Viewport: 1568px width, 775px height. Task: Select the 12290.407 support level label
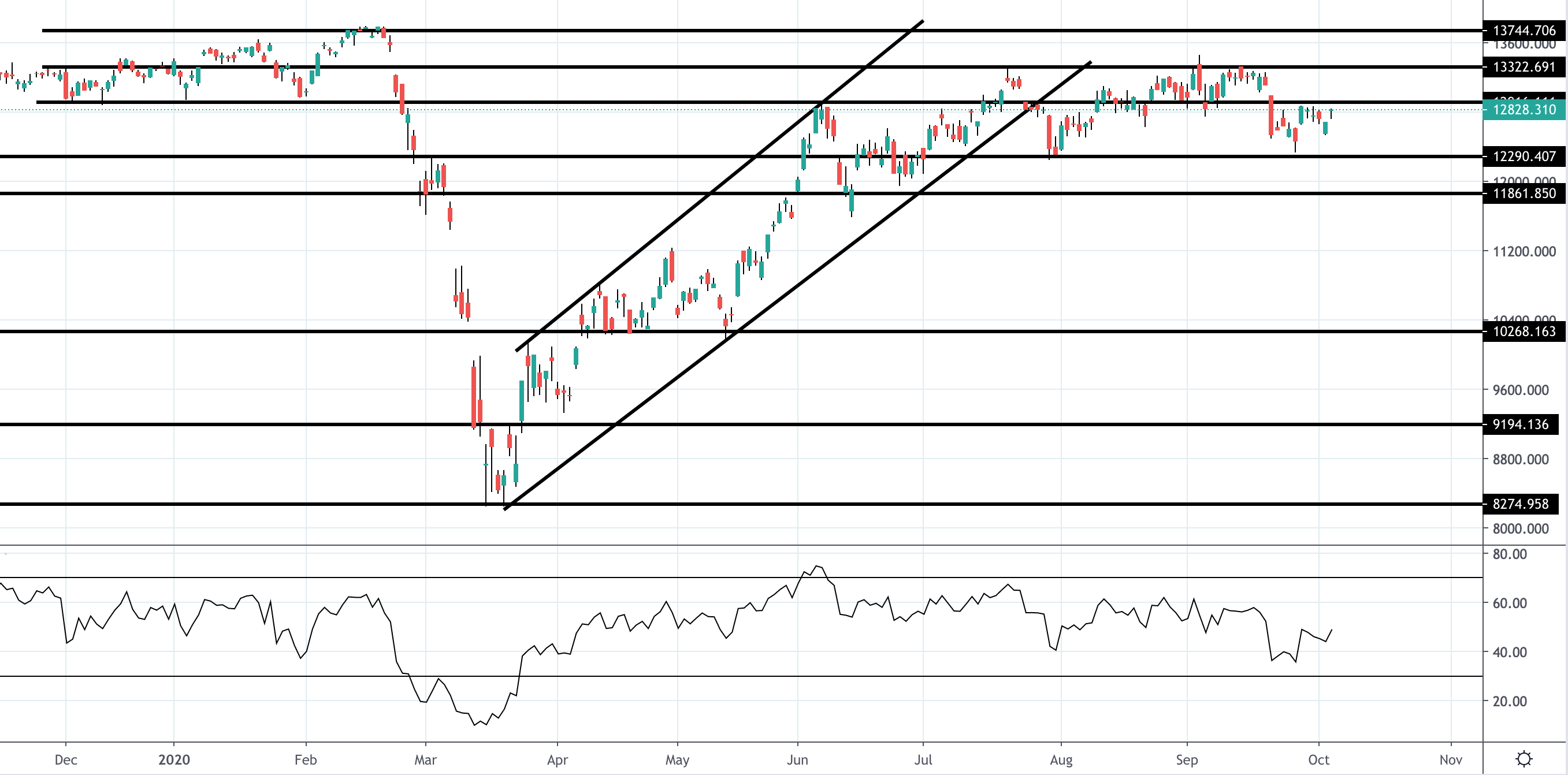1524,157
